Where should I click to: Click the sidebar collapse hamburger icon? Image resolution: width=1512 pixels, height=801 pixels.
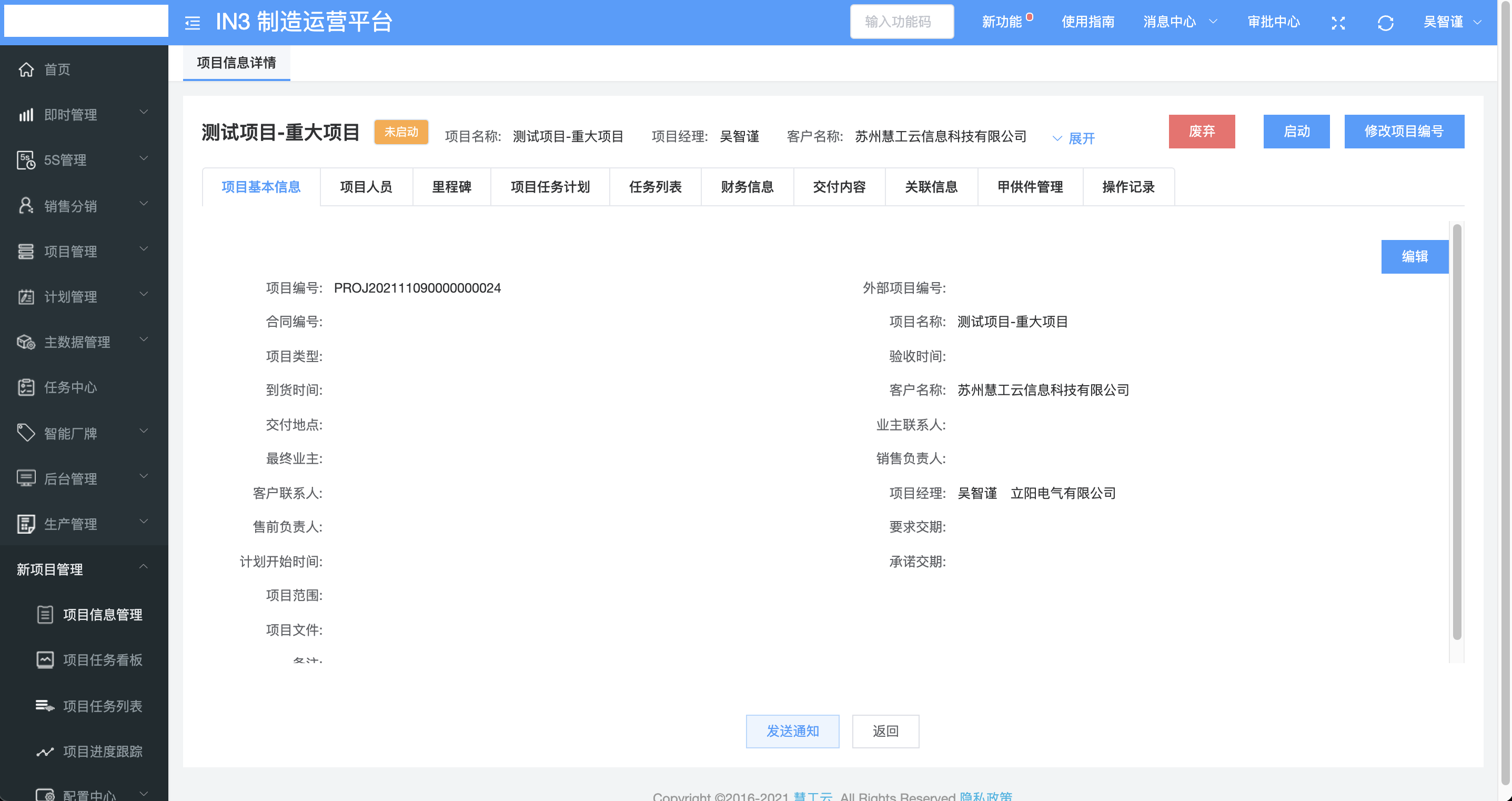(x=193, y=23)
